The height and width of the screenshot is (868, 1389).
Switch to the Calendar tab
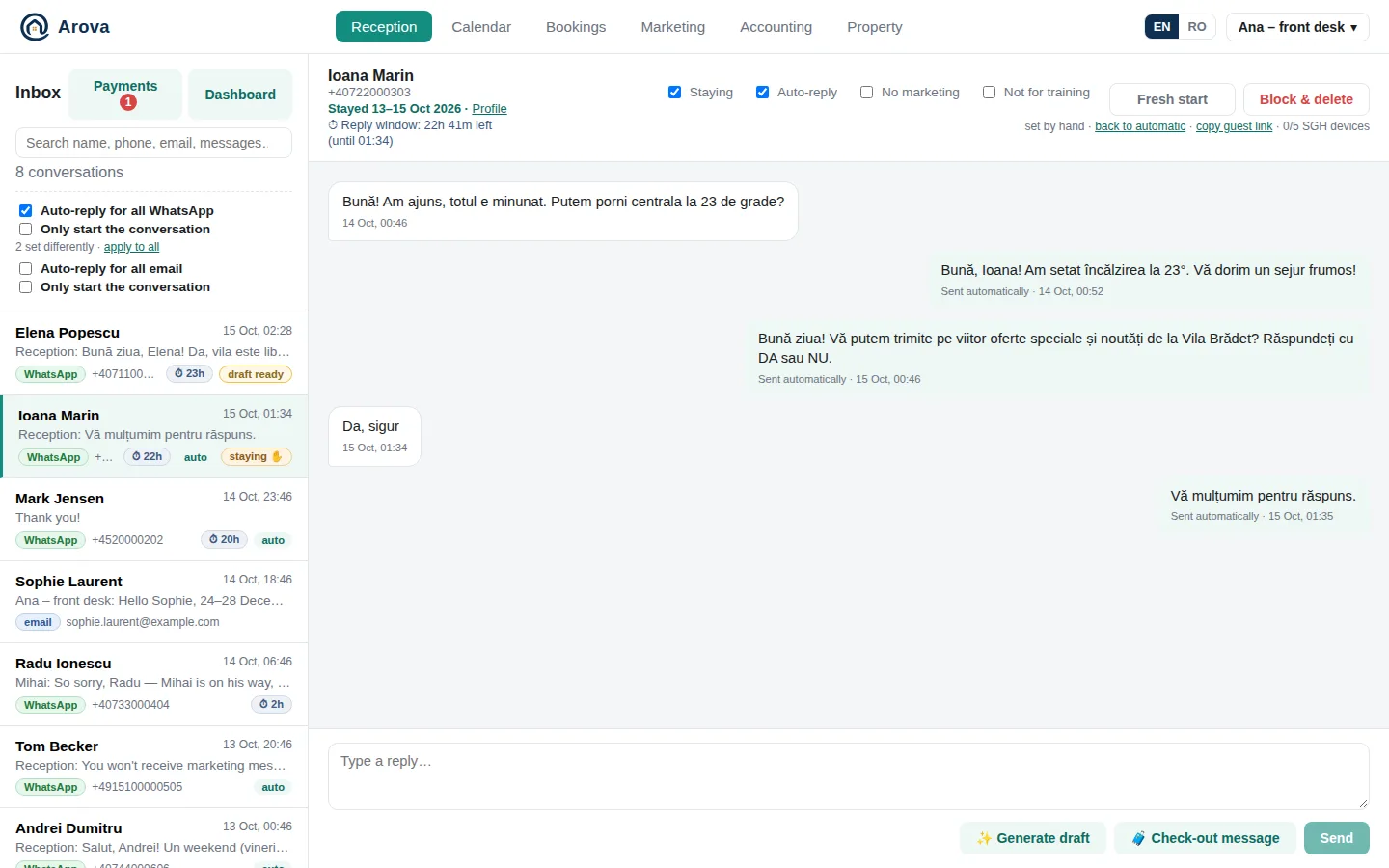481,27
